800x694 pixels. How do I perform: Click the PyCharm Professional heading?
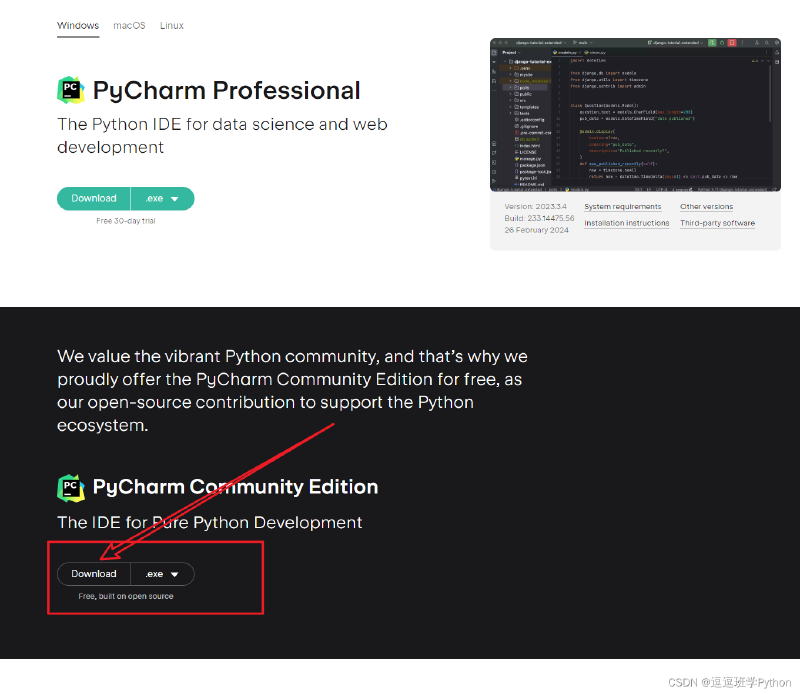(227, 91)
